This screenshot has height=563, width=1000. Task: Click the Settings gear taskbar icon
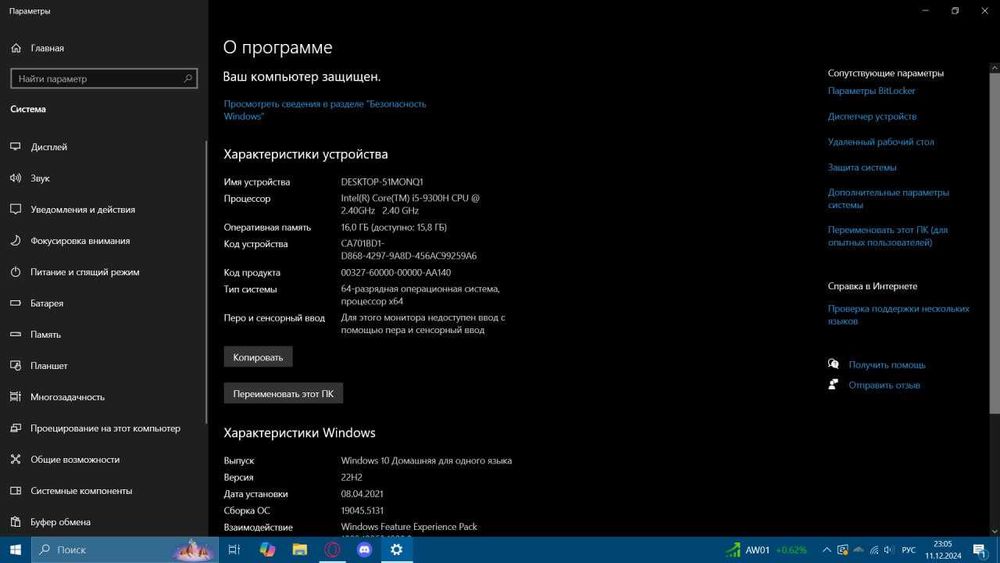click(397, 550)
